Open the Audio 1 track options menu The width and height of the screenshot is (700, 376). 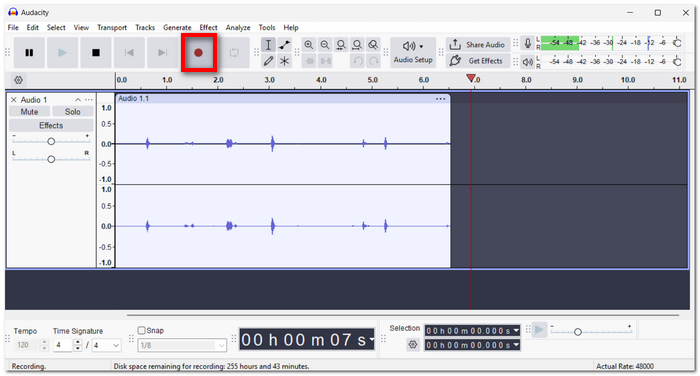[x=89, y=100]
